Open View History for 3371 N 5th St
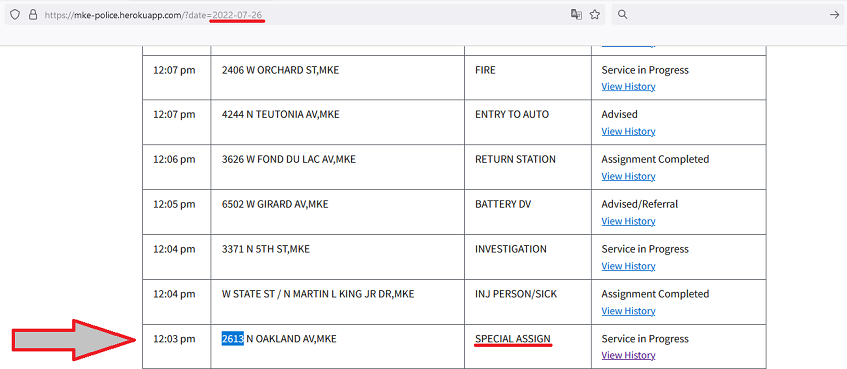 click(x=628, y=266)
